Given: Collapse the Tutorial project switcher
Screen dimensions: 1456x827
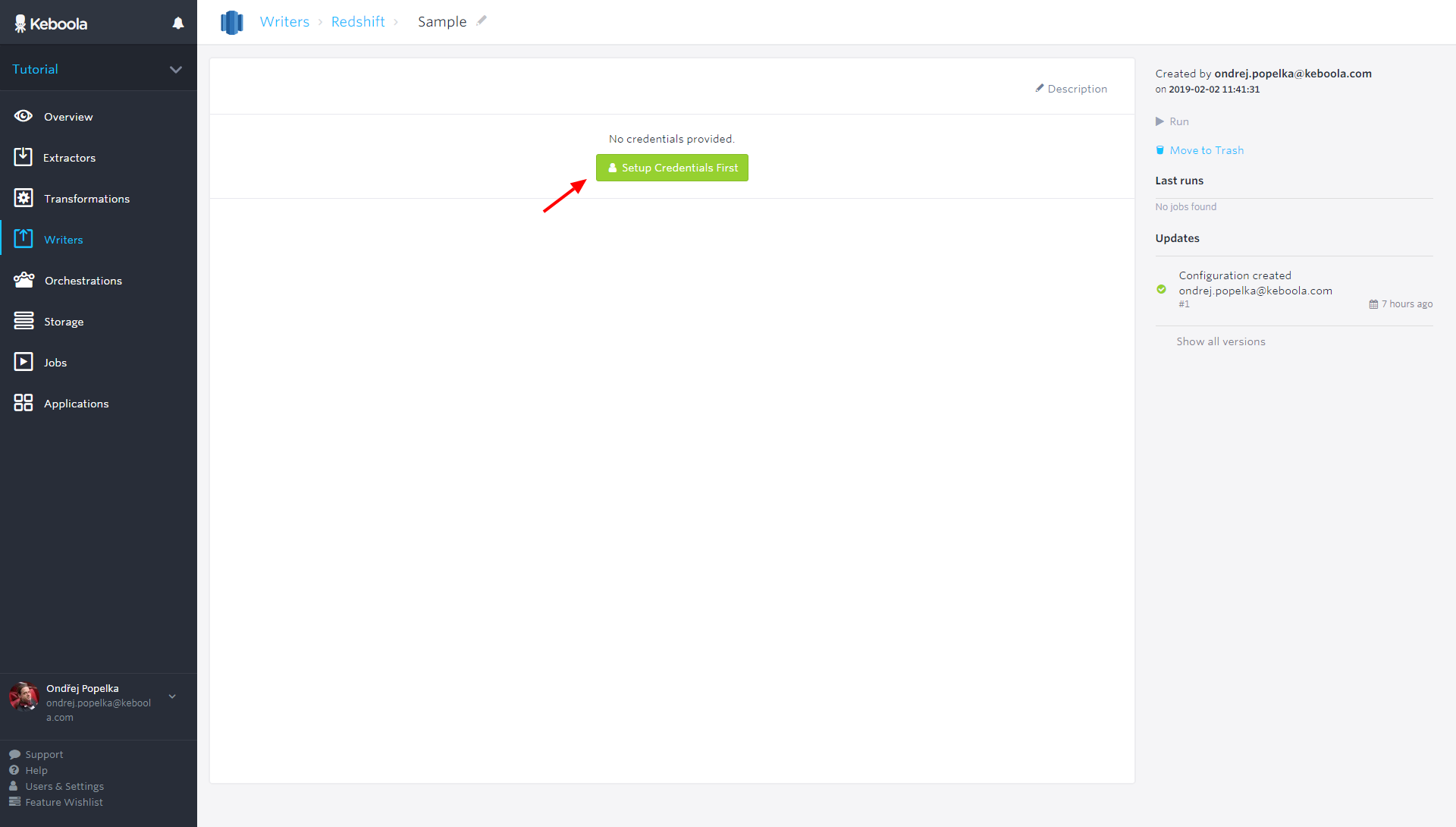Looking at the screenshot, I should tap(176, 69).
